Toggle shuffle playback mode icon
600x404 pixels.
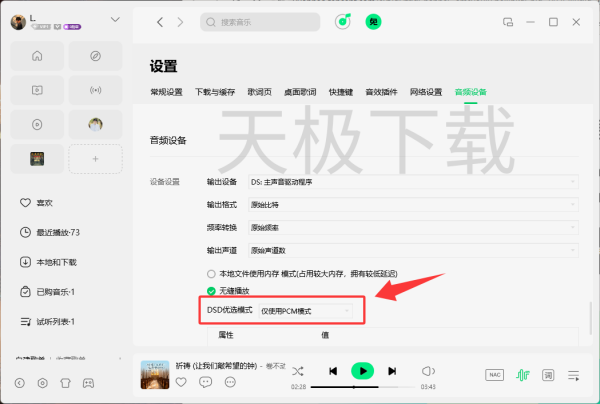tap(298, 371)
